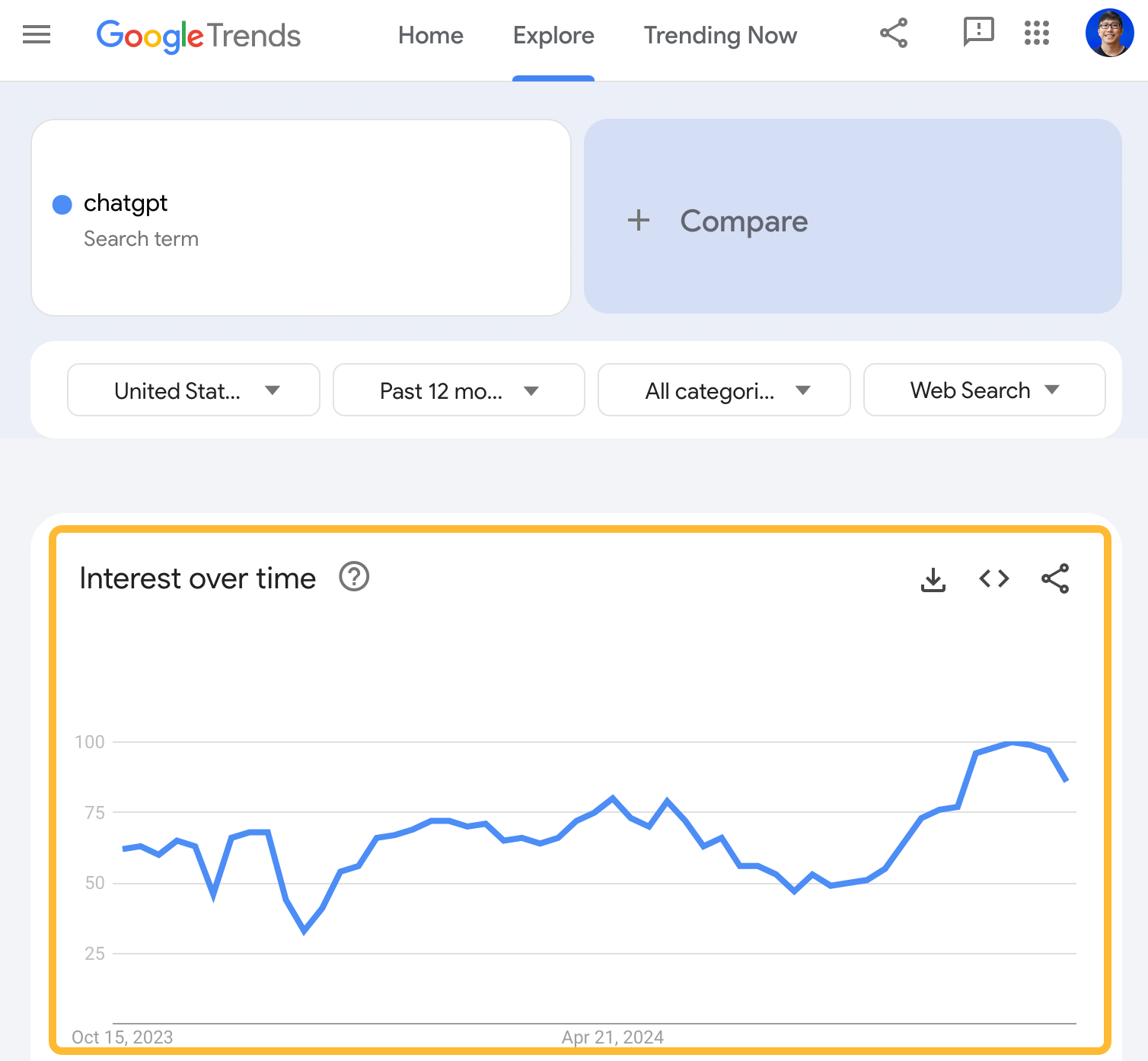Viewport: 1148px width, 1061px height.
Task: Open the Trending Now section
Action: tap(719, 35)
